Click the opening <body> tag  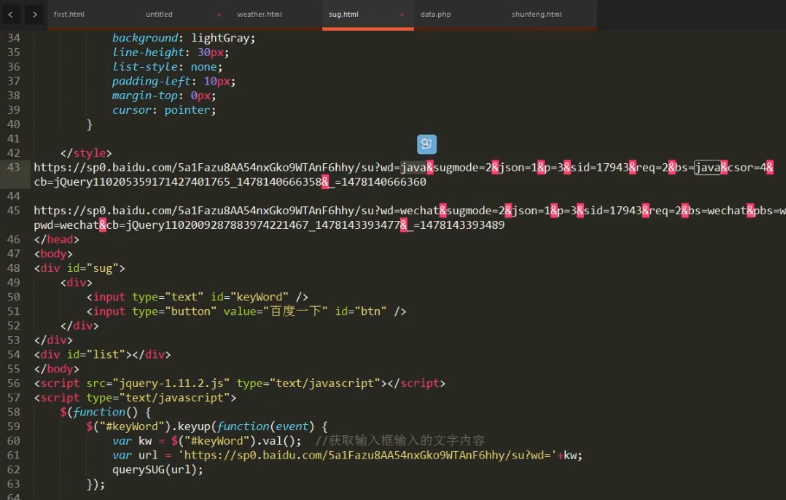point(53,254)
